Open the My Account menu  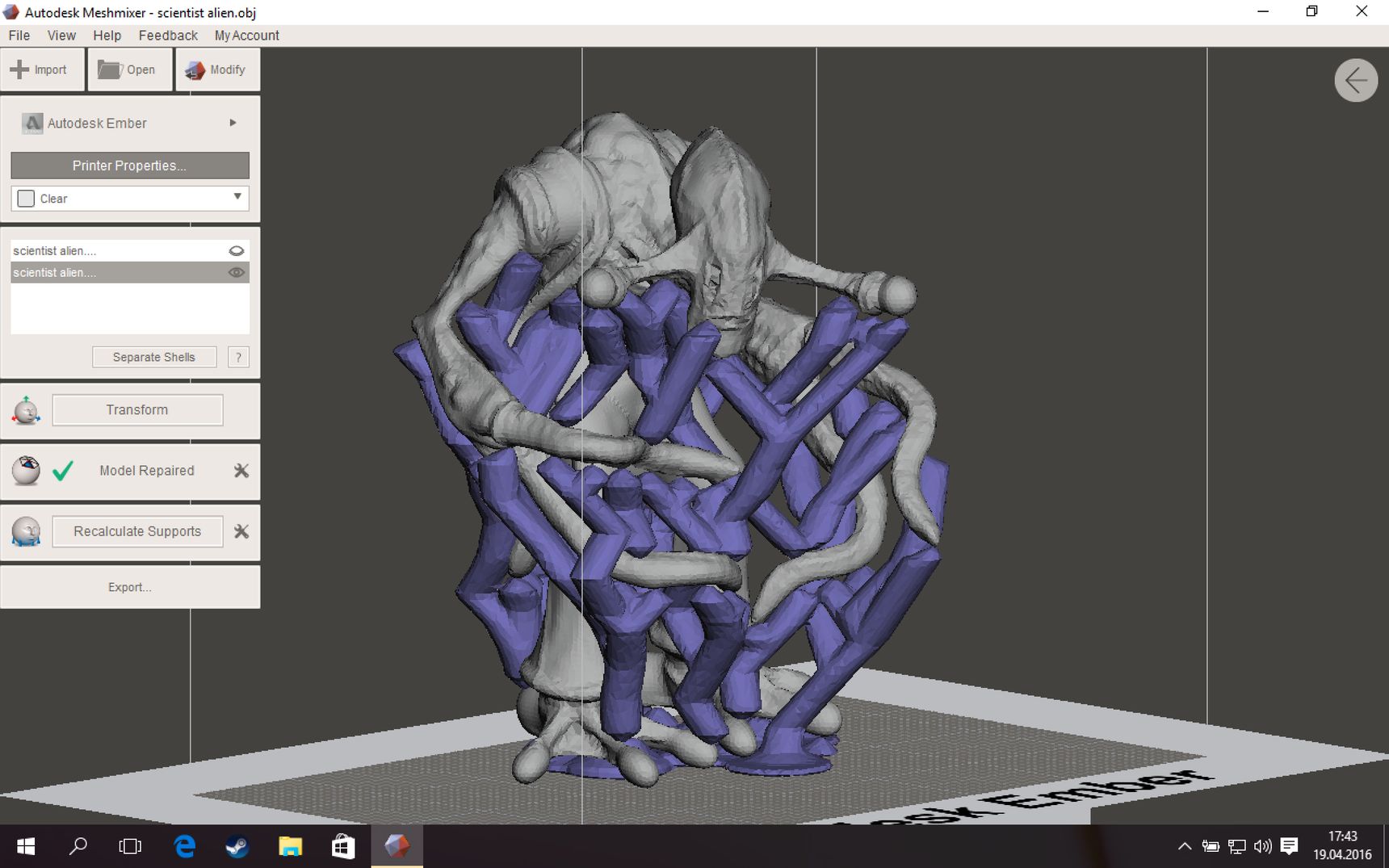(x=246, y=36)
